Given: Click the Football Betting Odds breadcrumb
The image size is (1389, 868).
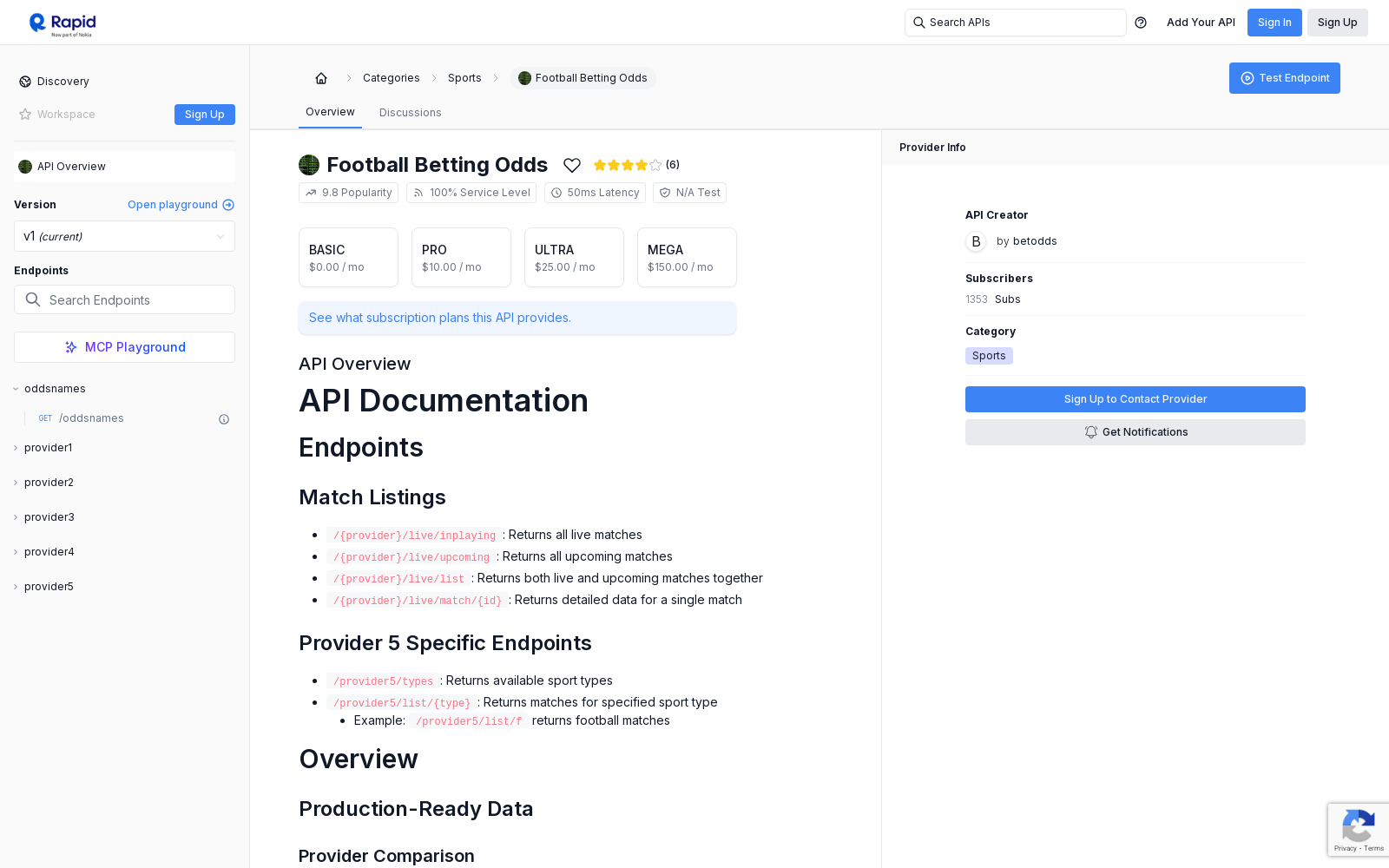Looking at the screenshot, I should [583, 78].
